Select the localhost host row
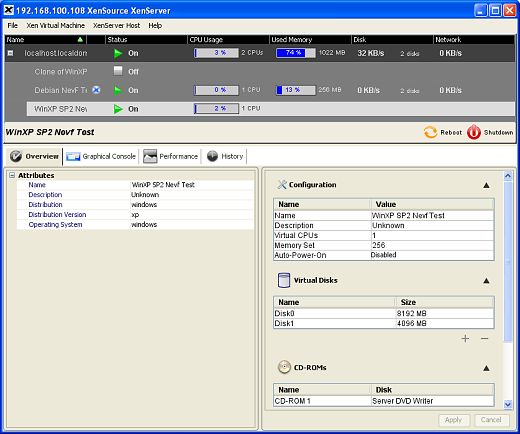 [x=260, y=53]
